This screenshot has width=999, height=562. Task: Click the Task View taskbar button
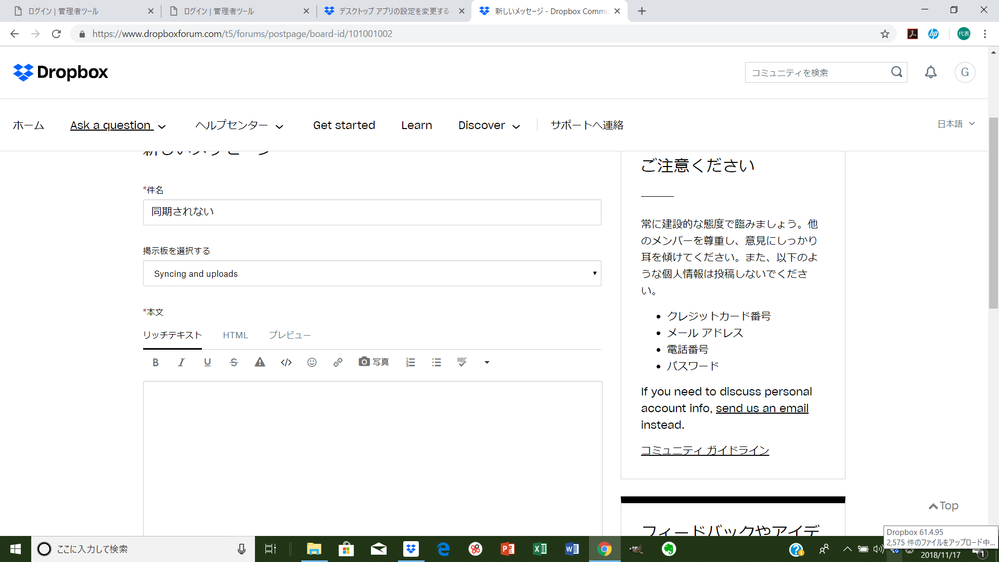coord(270,549)
